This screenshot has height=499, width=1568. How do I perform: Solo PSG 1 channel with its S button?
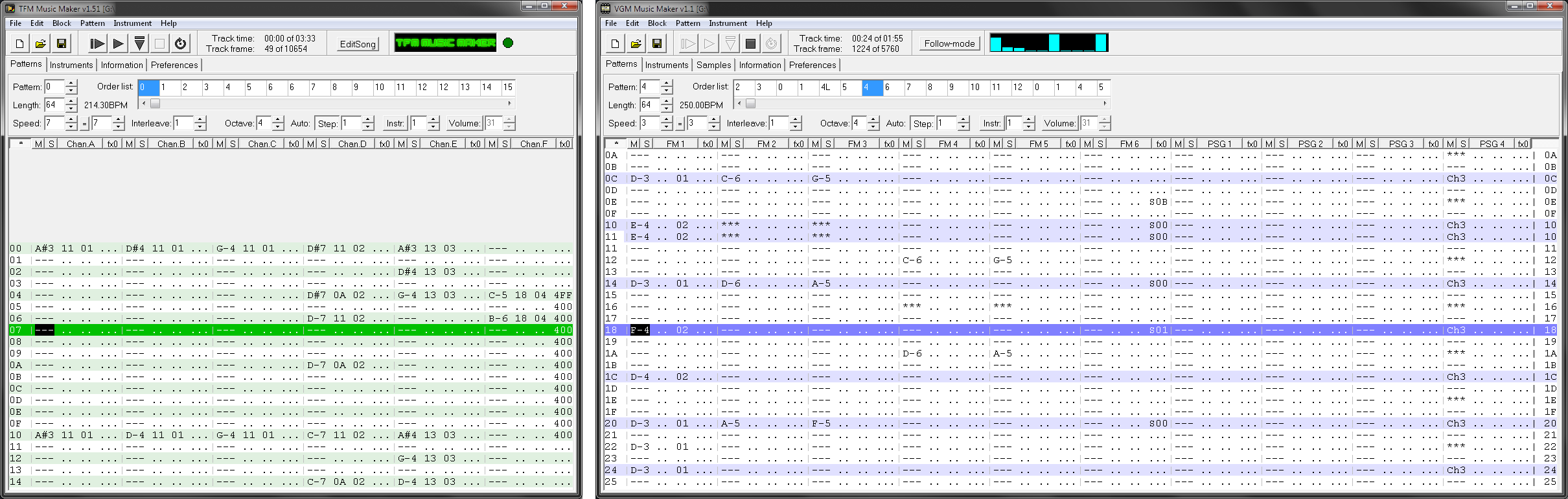[x=1191, y=144]
